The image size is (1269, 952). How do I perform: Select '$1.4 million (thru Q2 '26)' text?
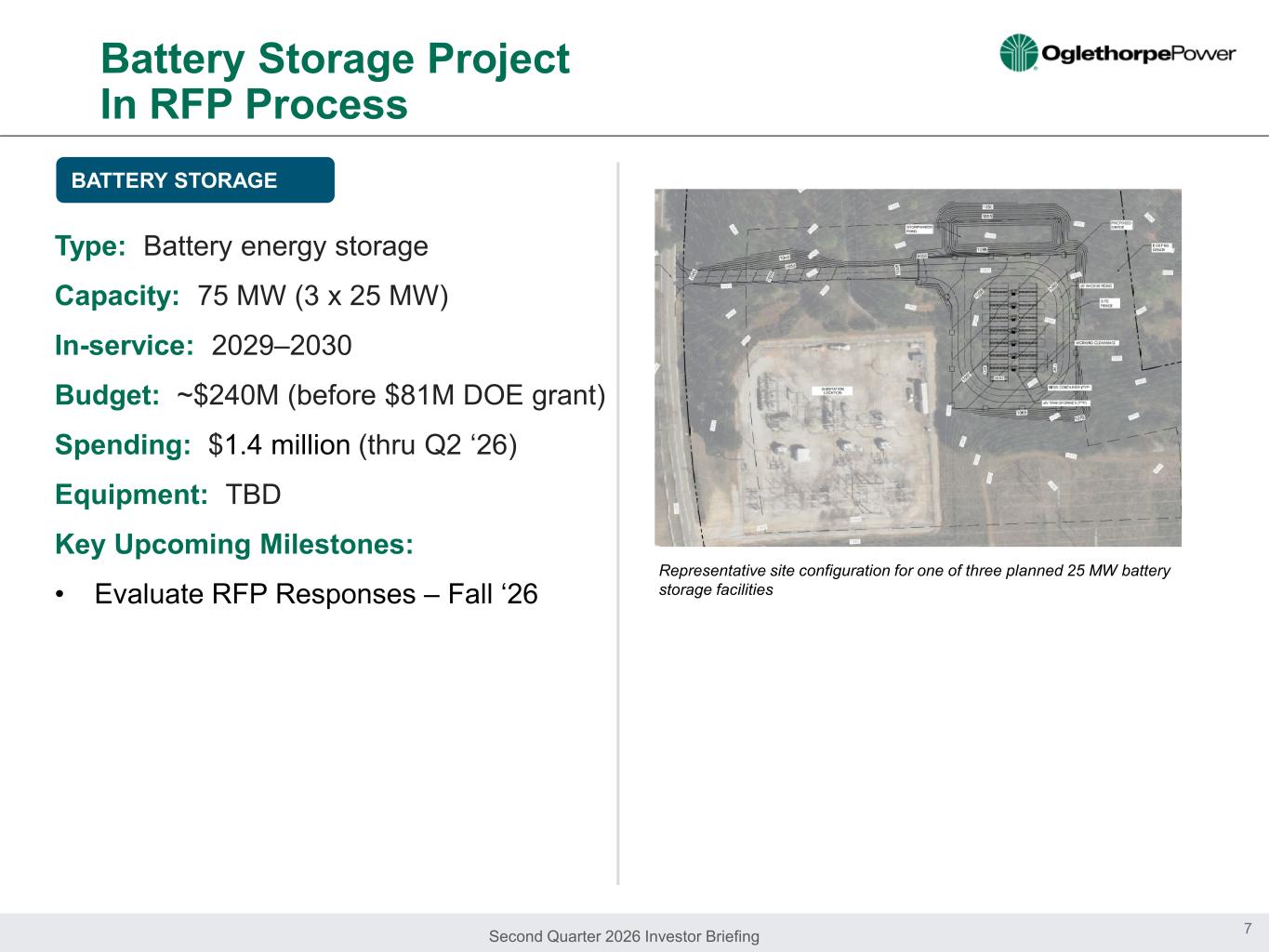tap(363, 445)
